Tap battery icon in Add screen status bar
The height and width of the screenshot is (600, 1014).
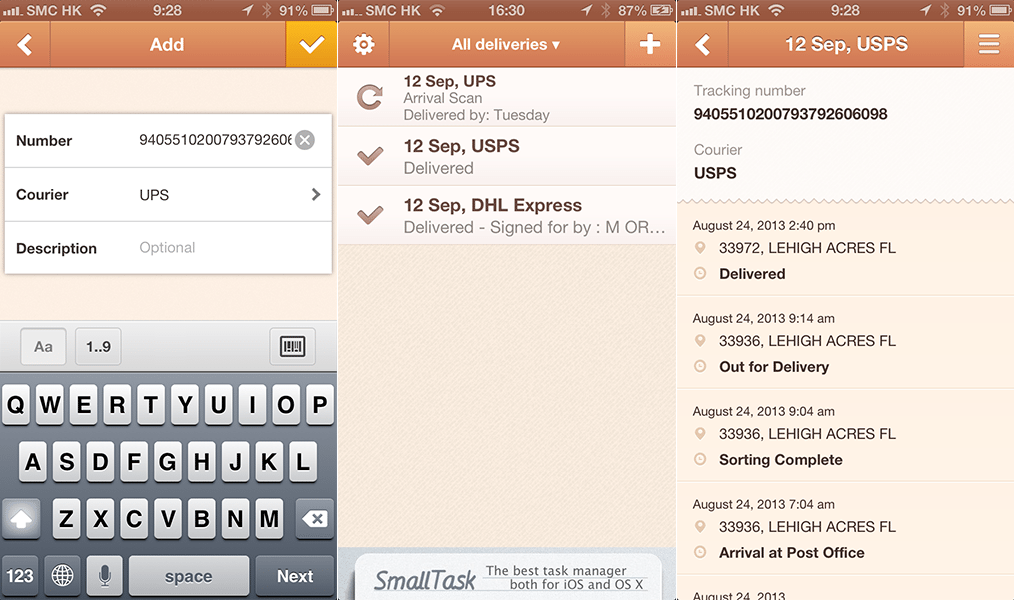tap(323, 10)
